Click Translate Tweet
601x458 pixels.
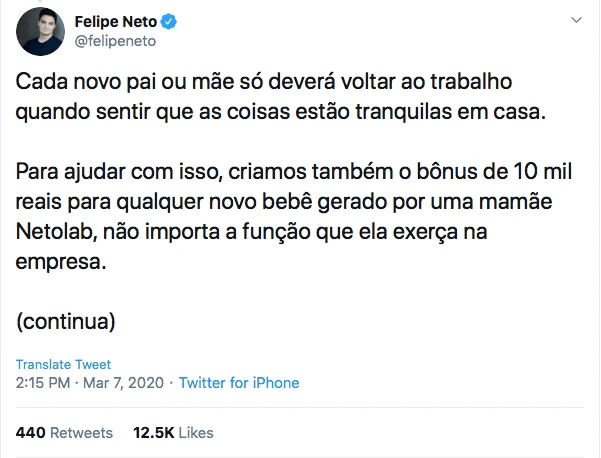click(64, 364)
